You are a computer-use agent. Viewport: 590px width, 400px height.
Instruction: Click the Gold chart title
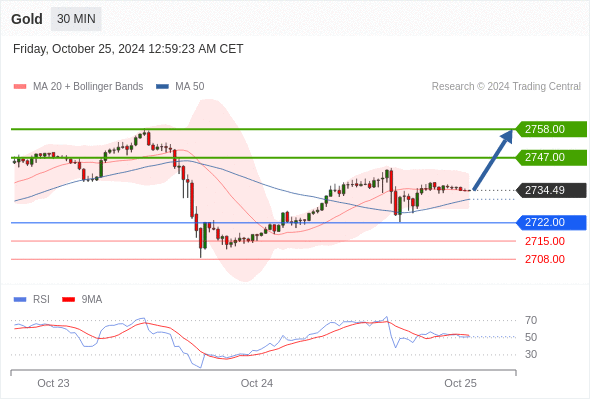coord(27,19)
